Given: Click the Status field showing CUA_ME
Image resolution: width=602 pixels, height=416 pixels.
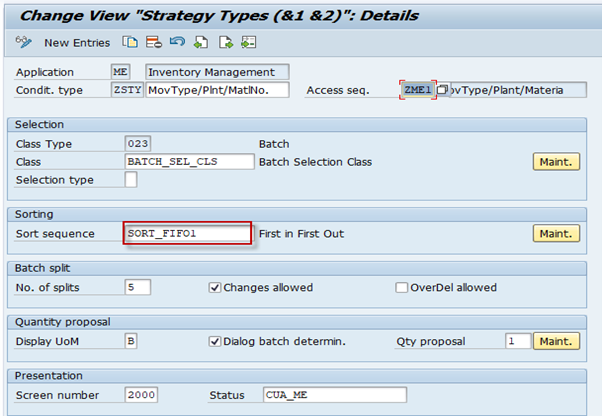Looking at the screenshot, I should (x=335, y=395).
